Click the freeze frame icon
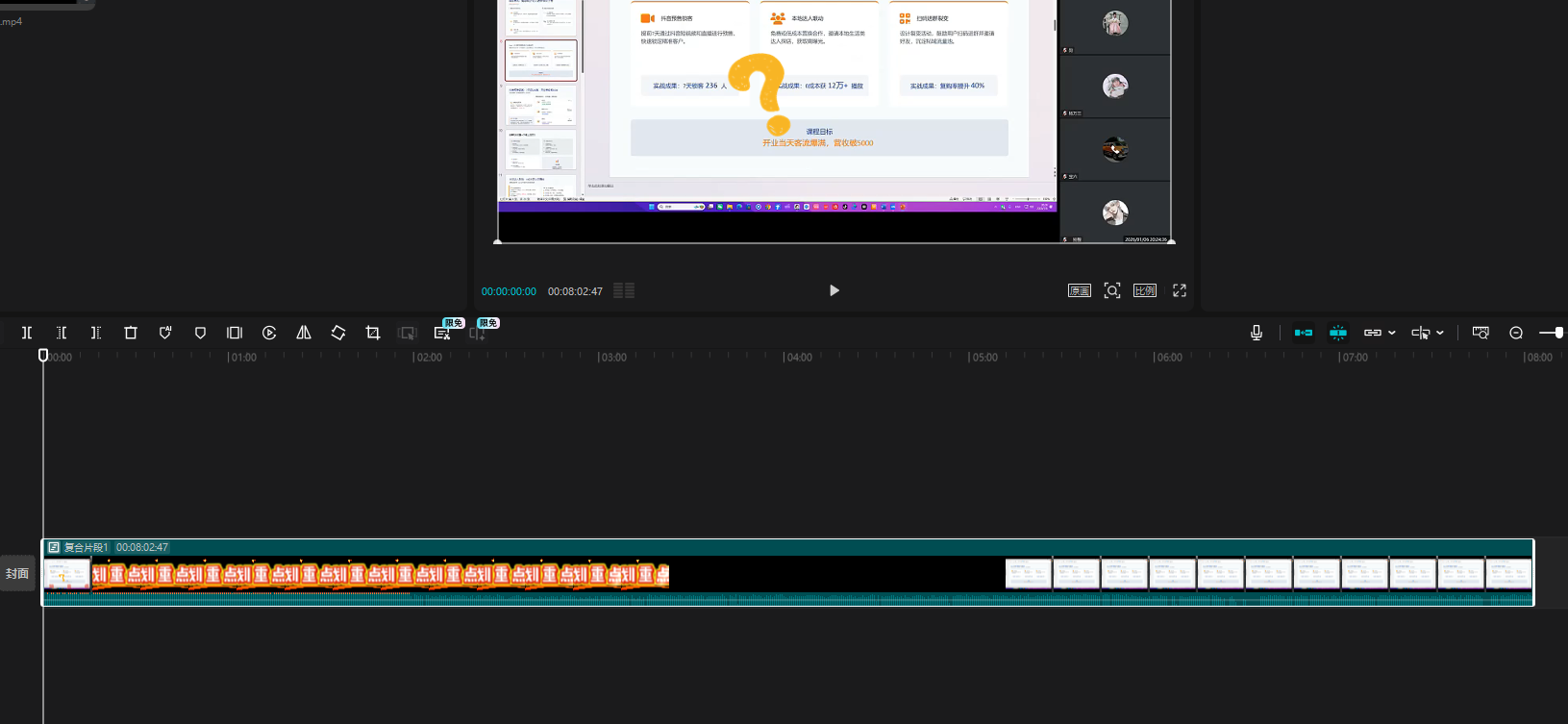The image size is (1568, 724). click(x=235, y=333)
